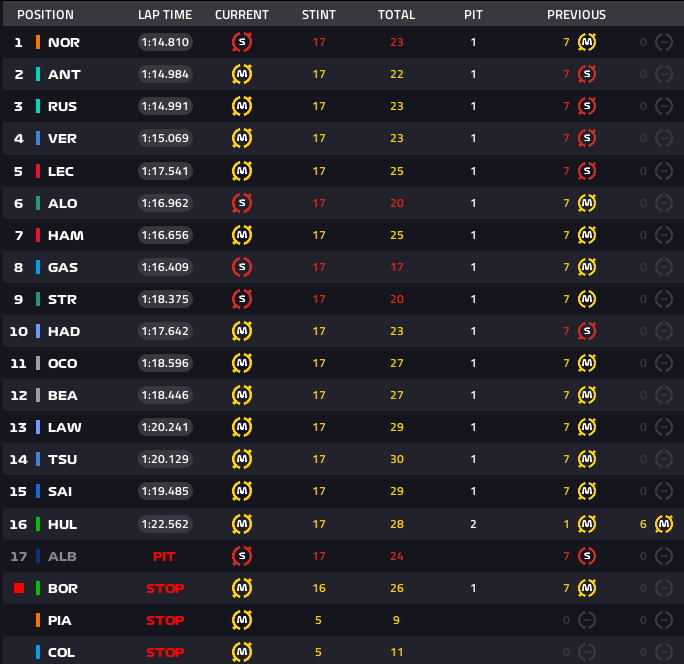Click HUL's lap time 1:22.562
Screen dimensions: 684x664
pyautogui.click(x=165, y=523)
